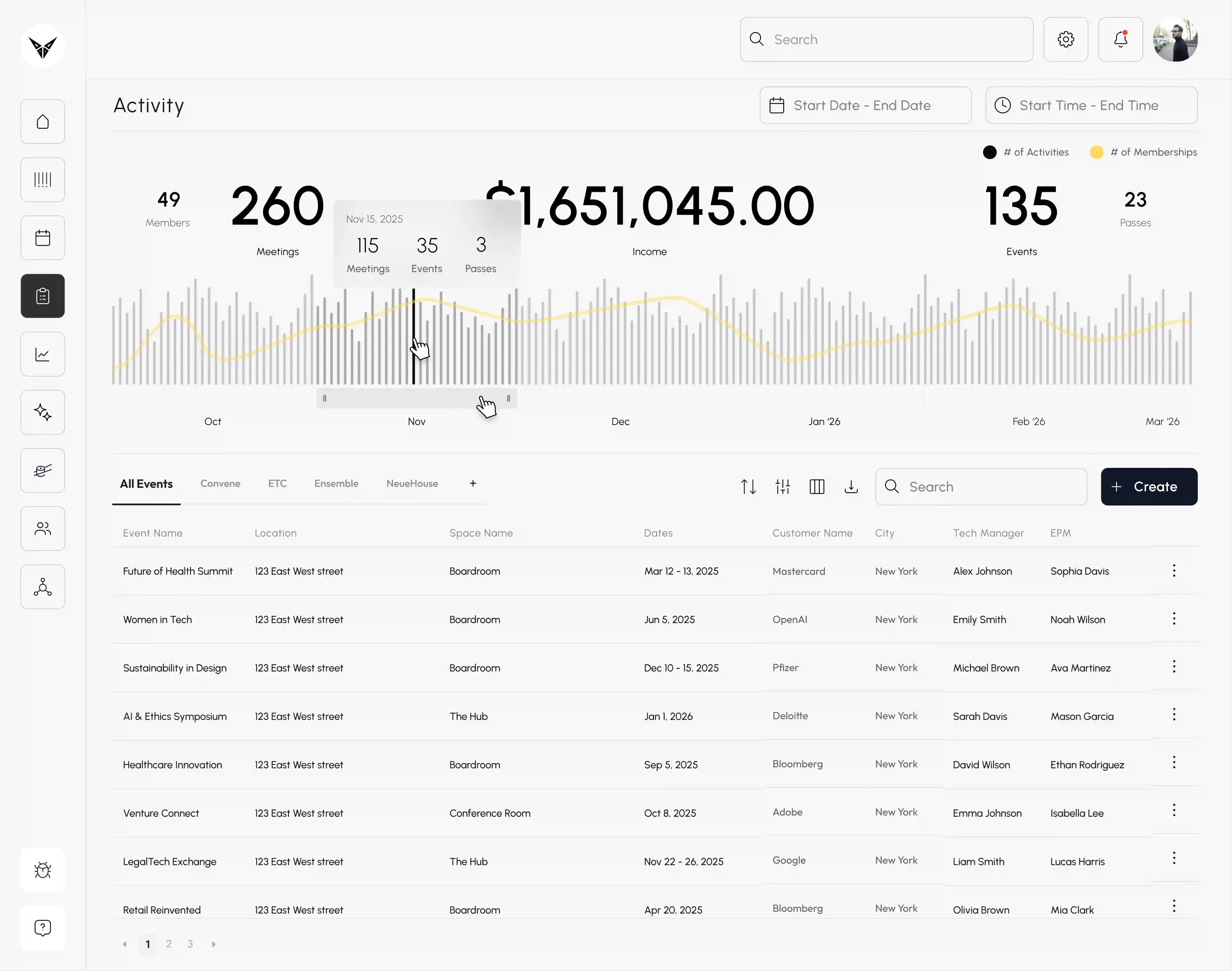1232x971 pixels.
Task: Toggle the # of Activities legend
Action: (1026, 152)
